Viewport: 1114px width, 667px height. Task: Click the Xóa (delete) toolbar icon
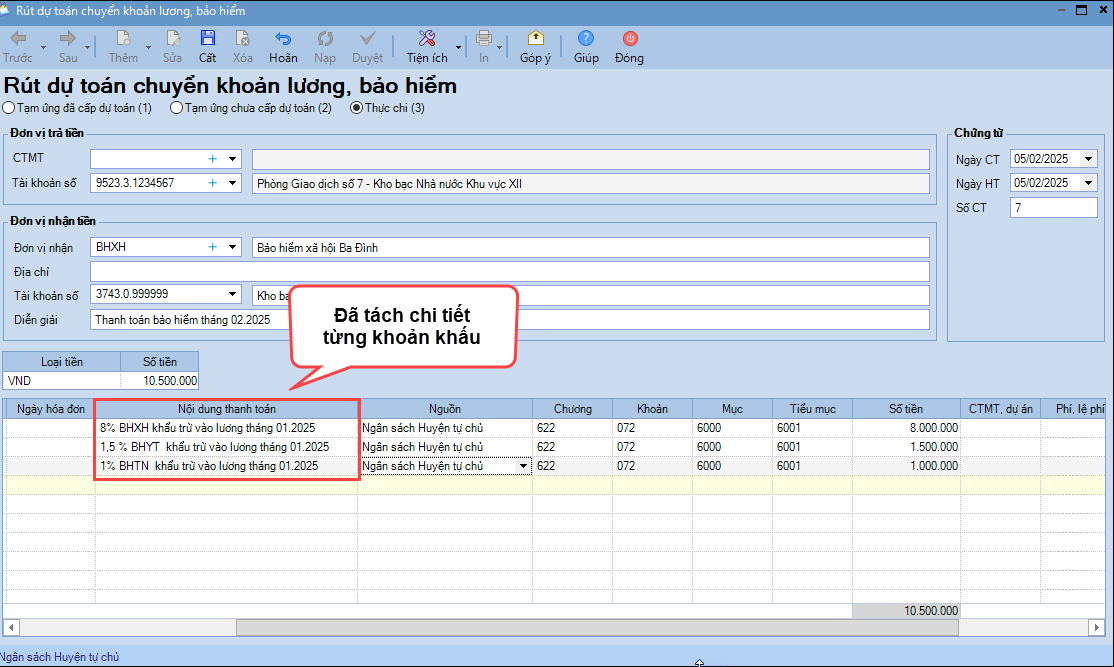242,38
